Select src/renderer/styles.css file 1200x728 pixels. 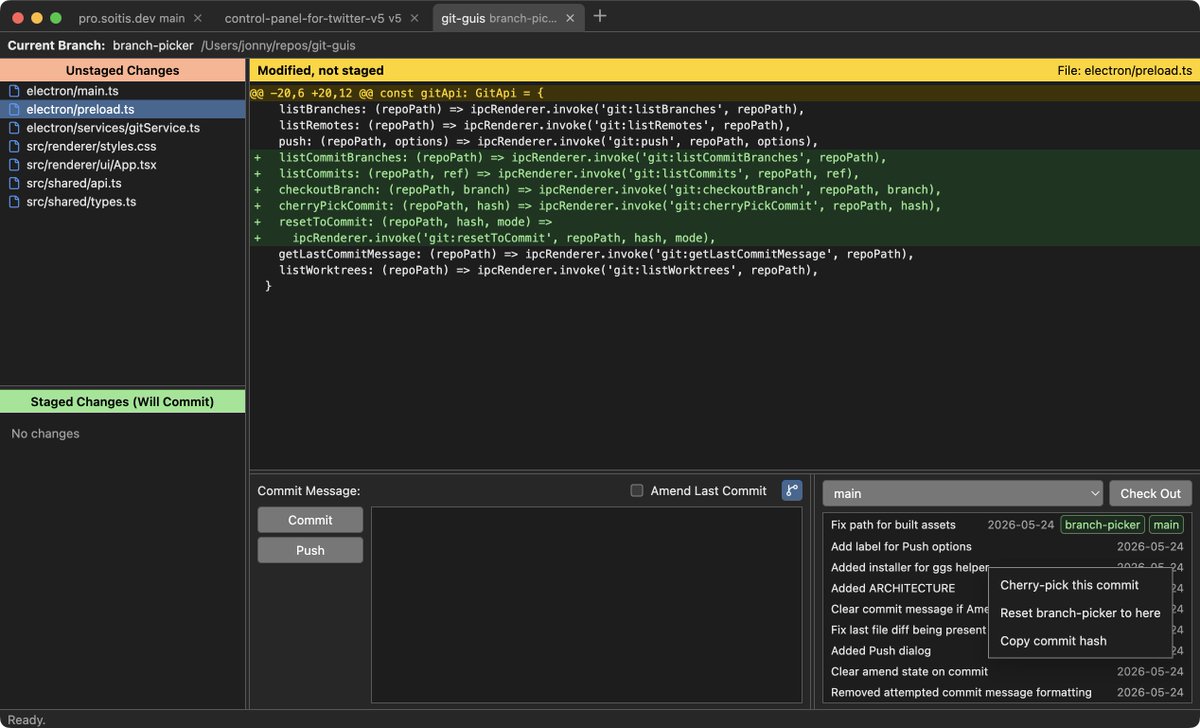tap(122, 147)
